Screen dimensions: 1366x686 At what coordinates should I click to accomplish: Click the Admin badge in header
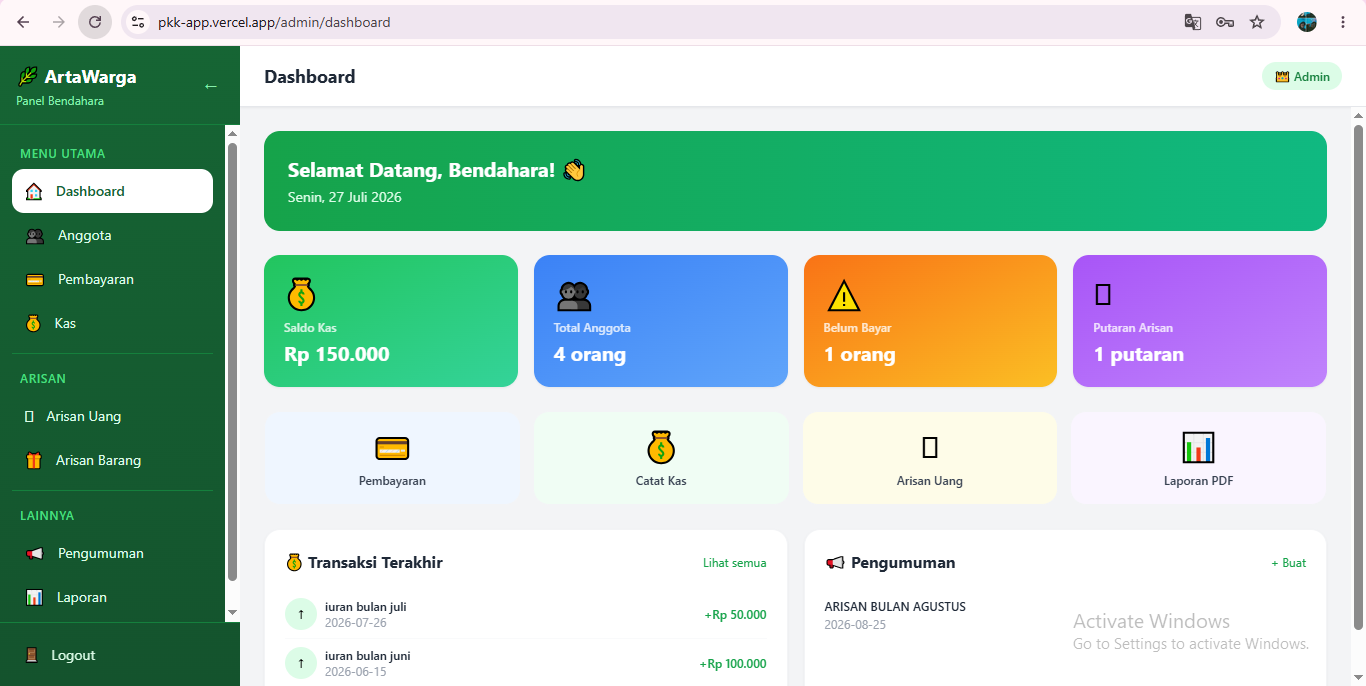[x=1302, y=76]
